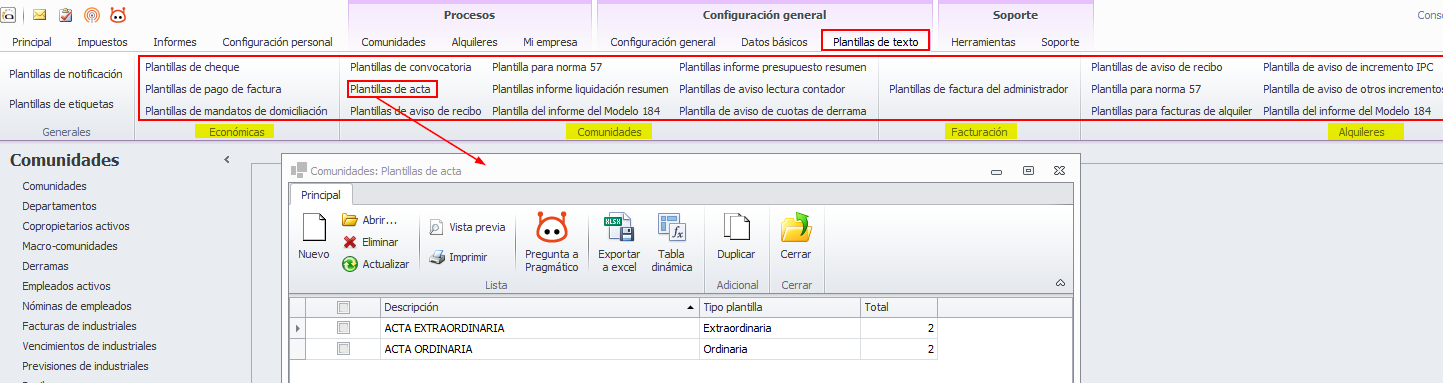Click the Total column header
1443x383 pixels.
(x=899, y=307)
